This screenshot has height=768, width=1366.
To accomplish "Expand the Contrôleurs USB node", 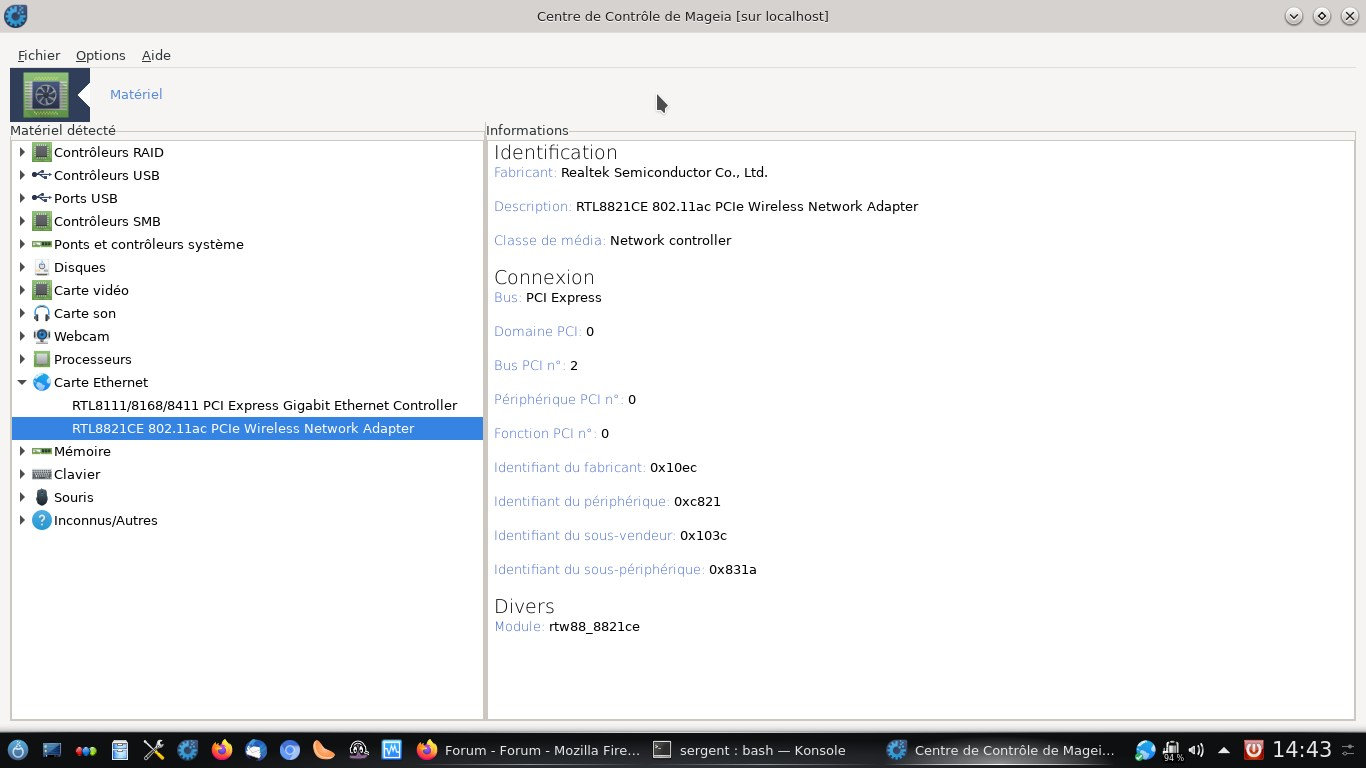I will pyautogui.click(x=22, y=175).
